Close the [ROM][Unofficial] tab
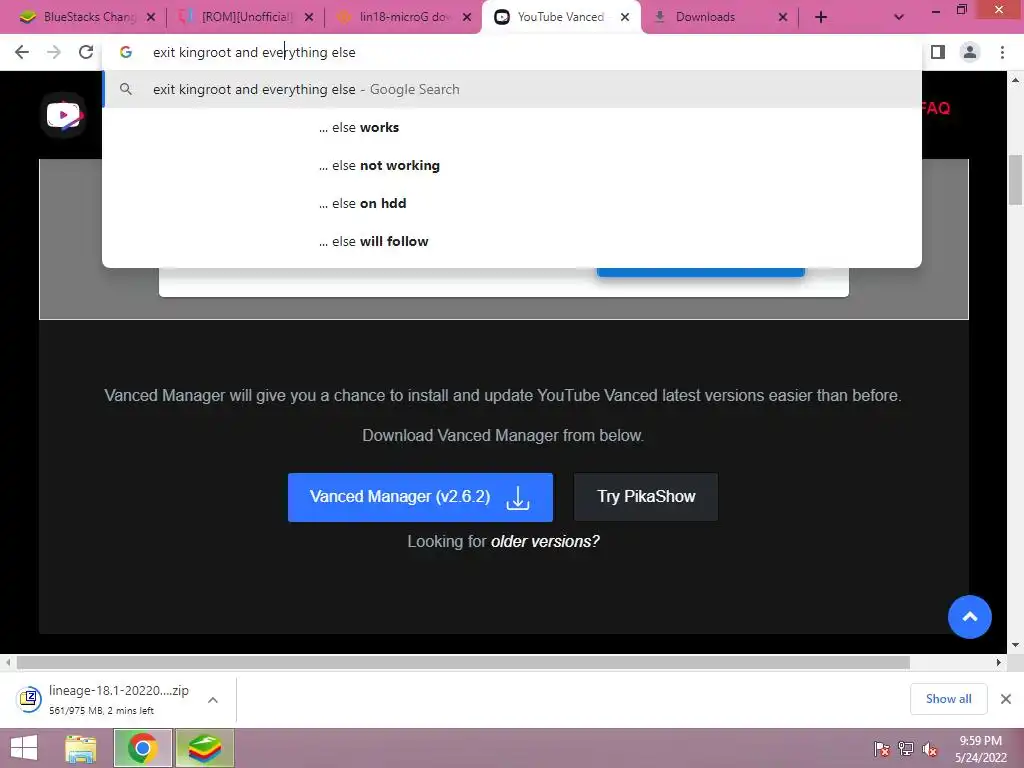 309,17
